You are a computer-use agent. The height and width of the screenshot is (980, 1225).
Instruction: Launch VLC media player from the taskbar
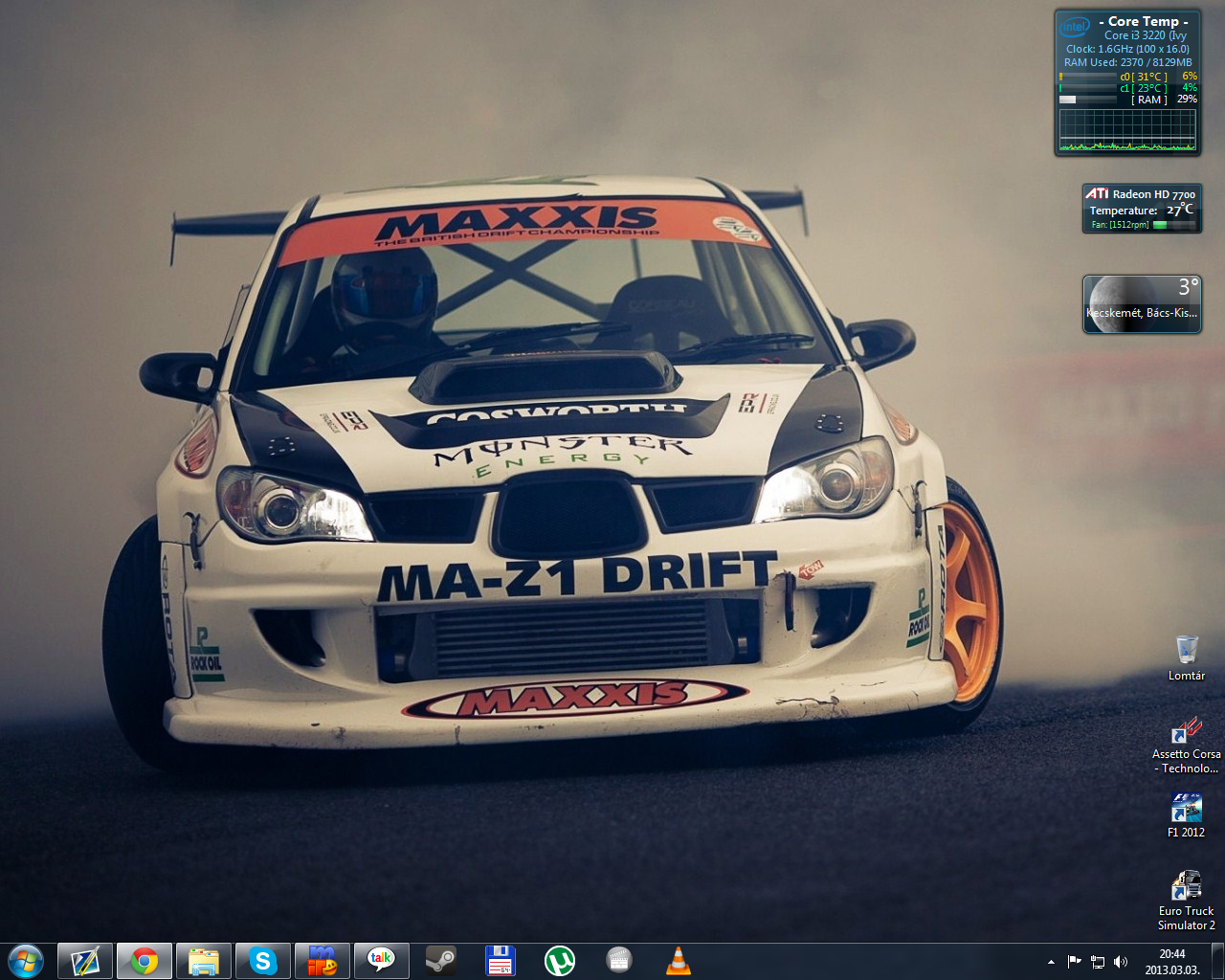point(679,961)
